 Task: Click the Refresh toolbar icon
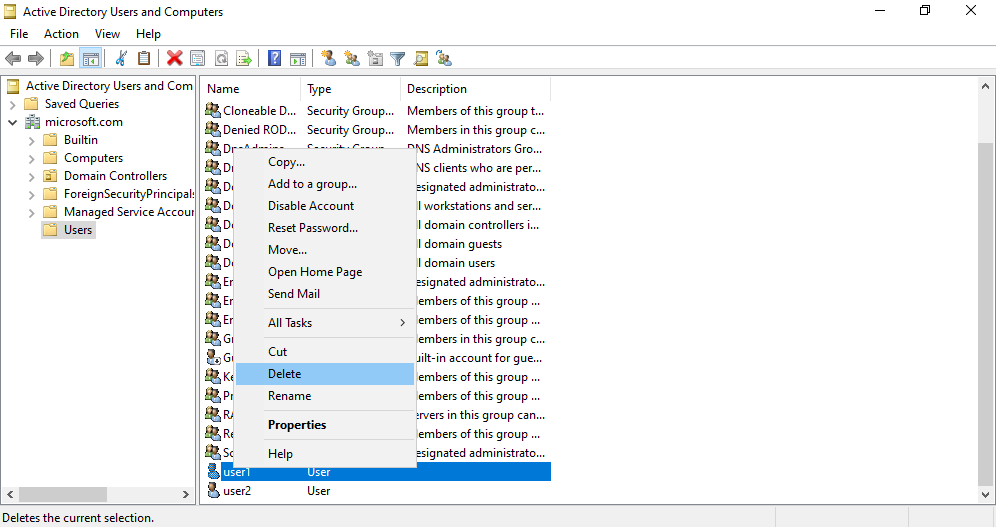click(221, 59)
